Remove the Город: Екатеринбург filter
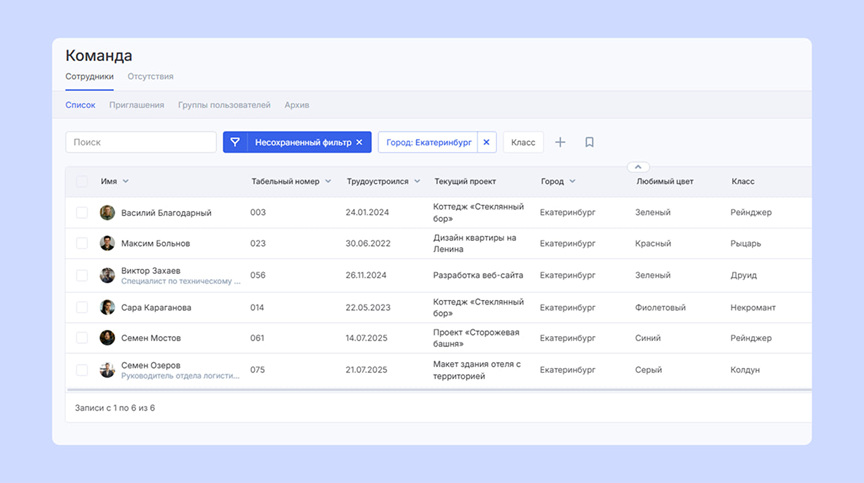864x483 pixels. coord(487,143)
